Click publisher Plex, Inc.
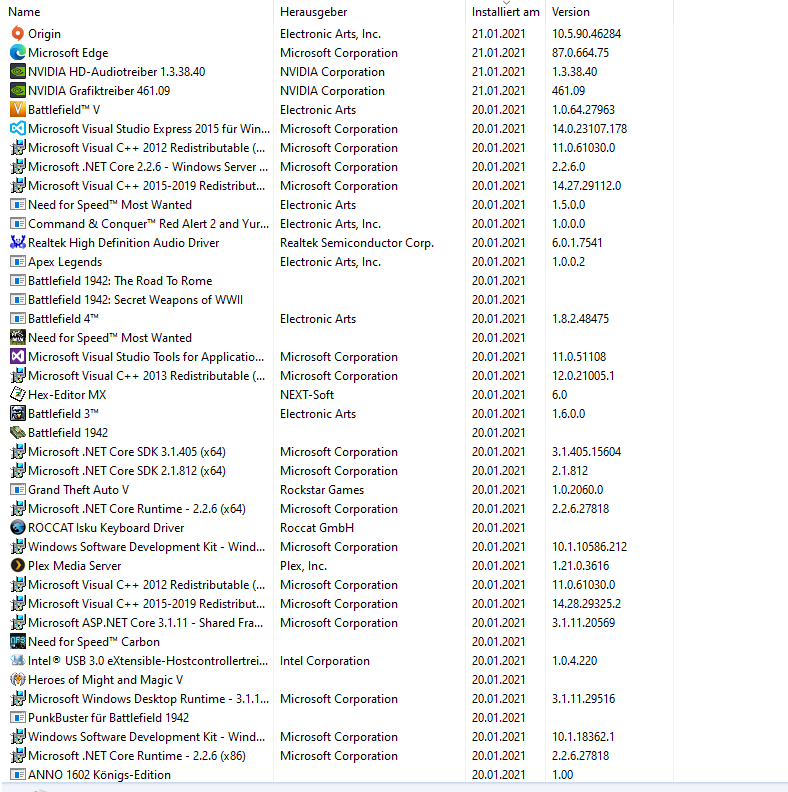The width and height of the screenshot is (788, 792). point(304,566)
